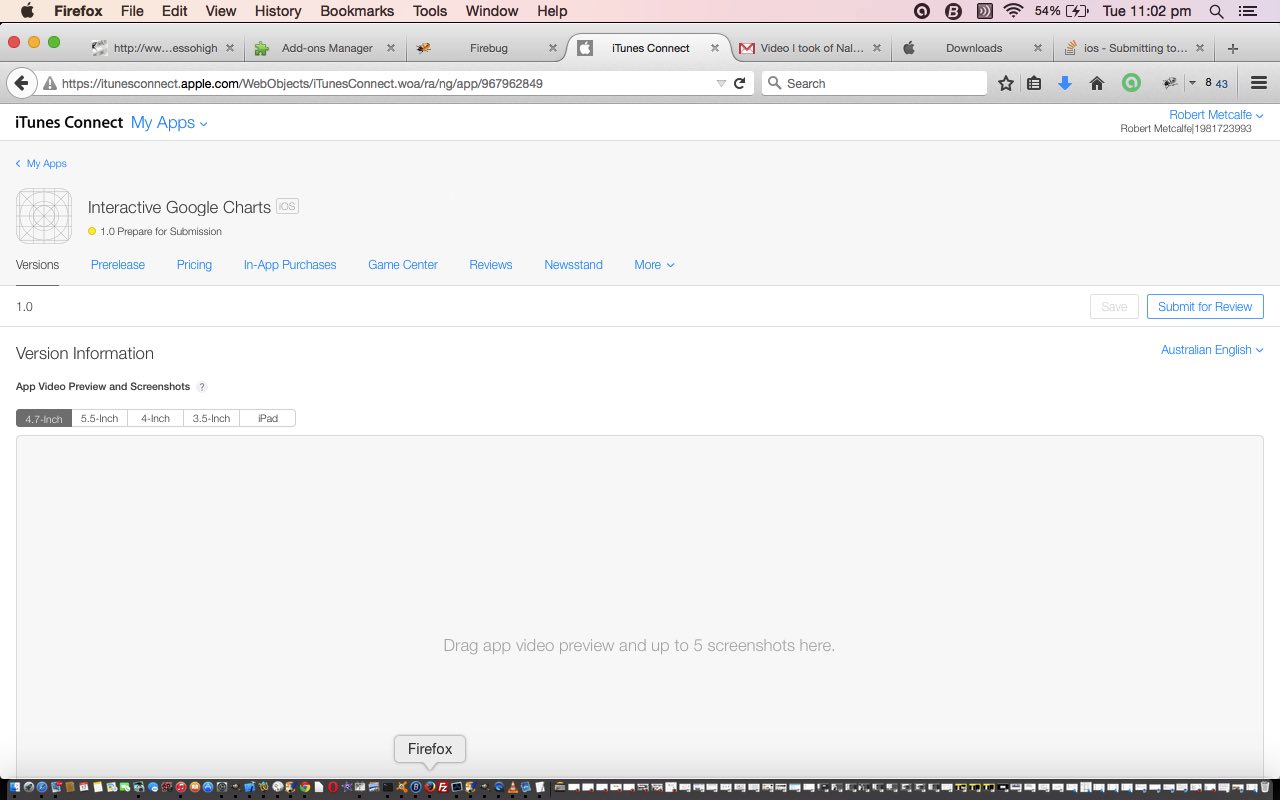
Task: Open the Prerelease section
Action: coord(118,265)
